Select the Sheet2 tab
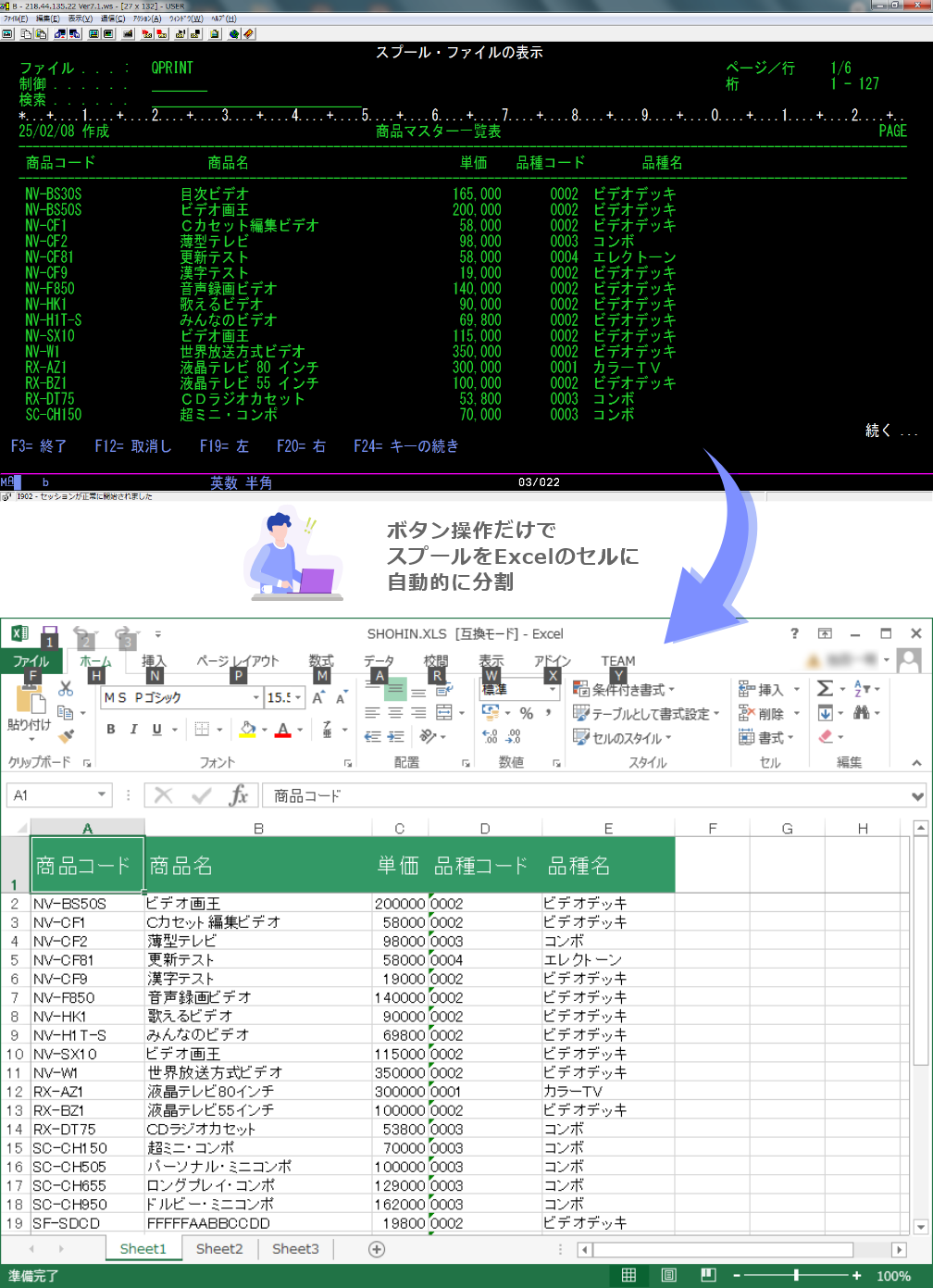Image resolution: width=933 pixels, height=1288 pixels. point(219,1248)
